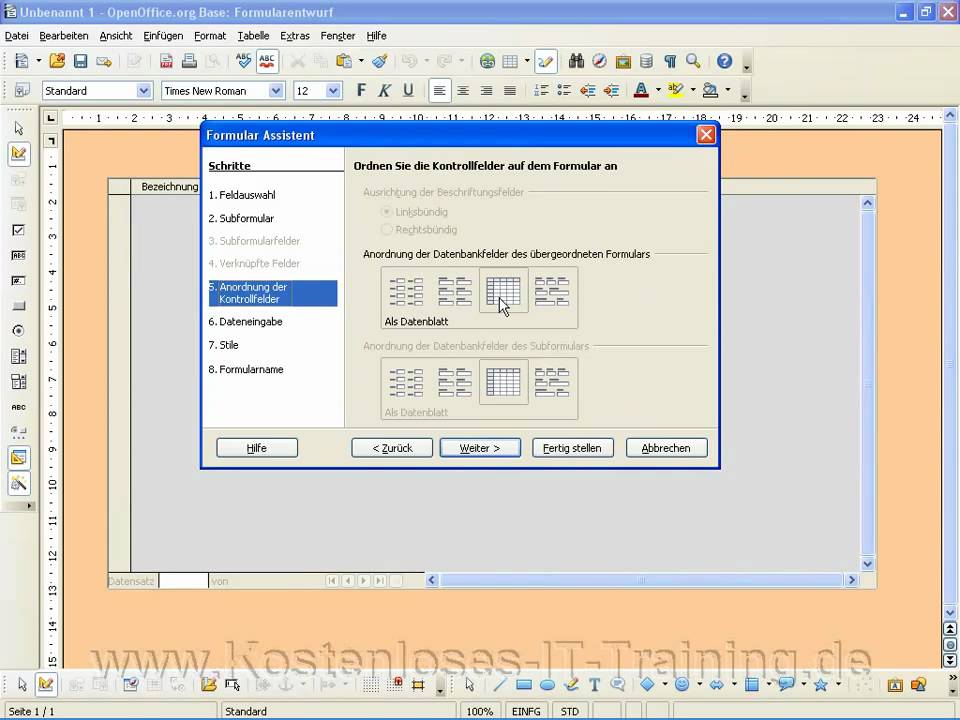Expand the Paste options dropdown arrow

[x=361, y=61]
